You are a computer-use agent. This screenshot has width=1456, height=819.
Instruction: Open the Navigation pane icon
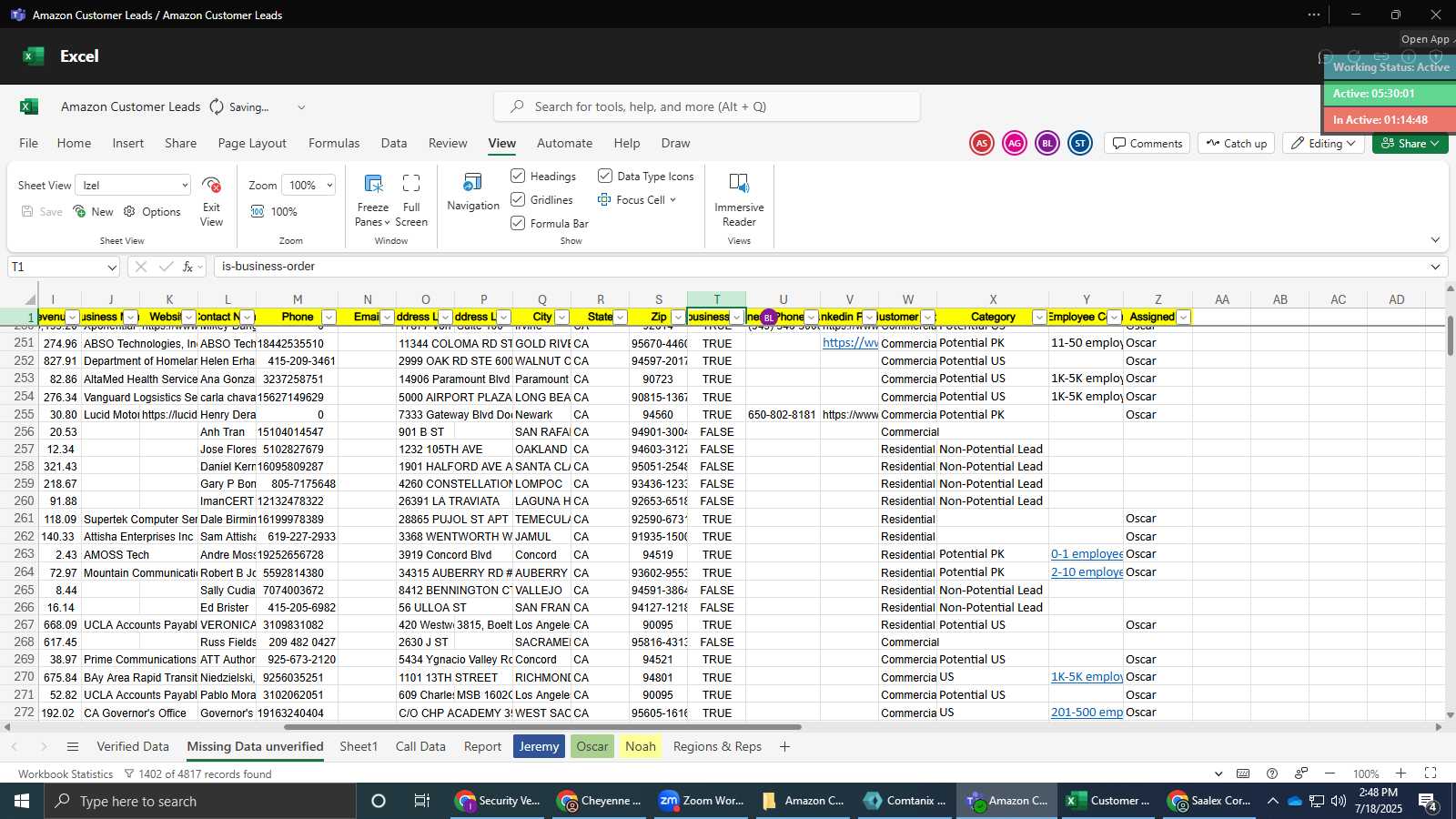(x=473, y=183)
